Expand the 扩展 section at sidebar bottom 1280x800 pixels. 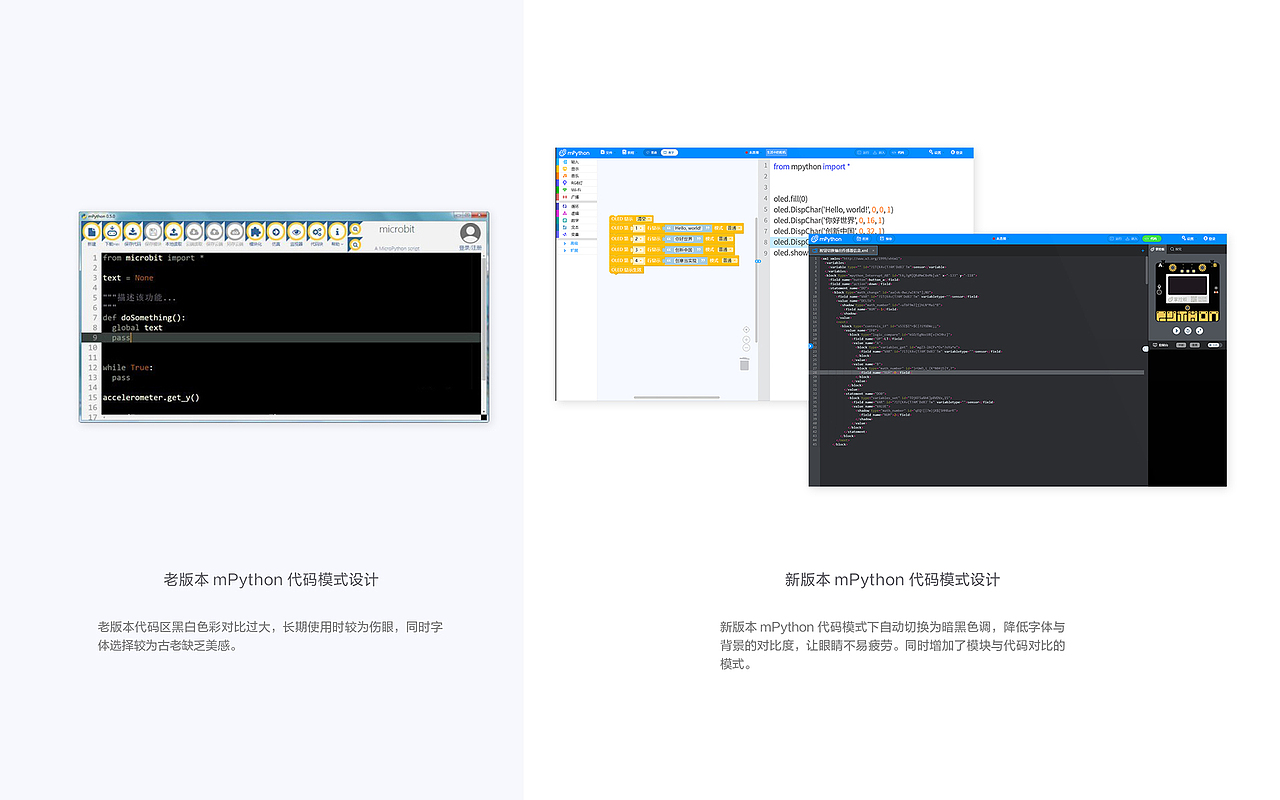[x=572, y=251]
